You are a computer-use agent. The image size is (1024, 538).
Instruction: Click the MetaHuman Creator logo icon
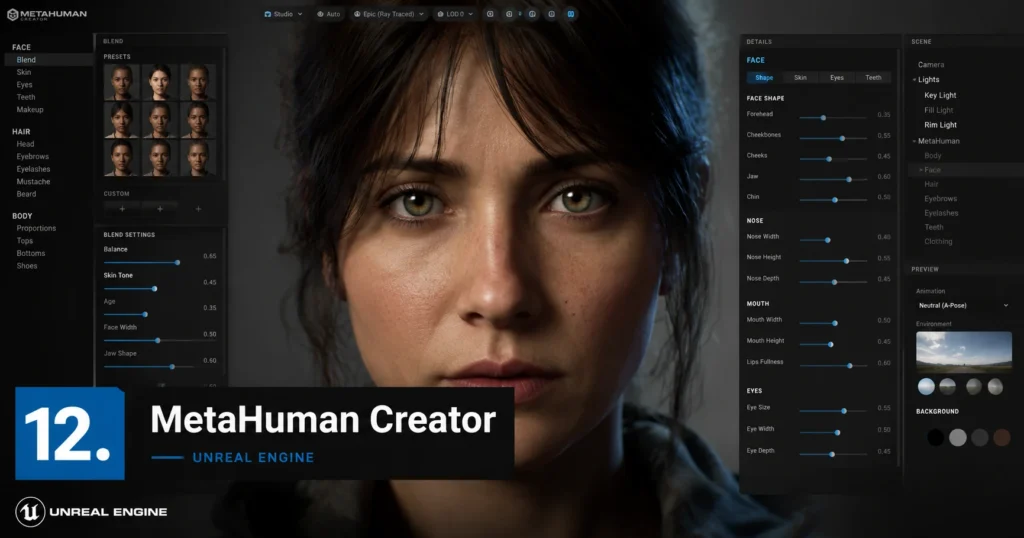click(x=12, y=14)
